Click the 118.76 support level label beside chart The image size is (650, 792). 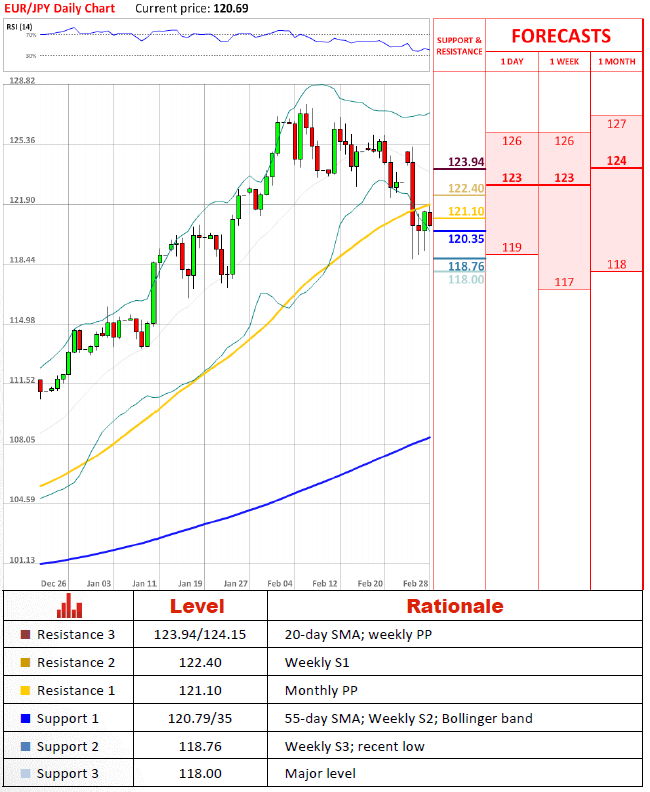pyautogui.click(x=466, y=266)
